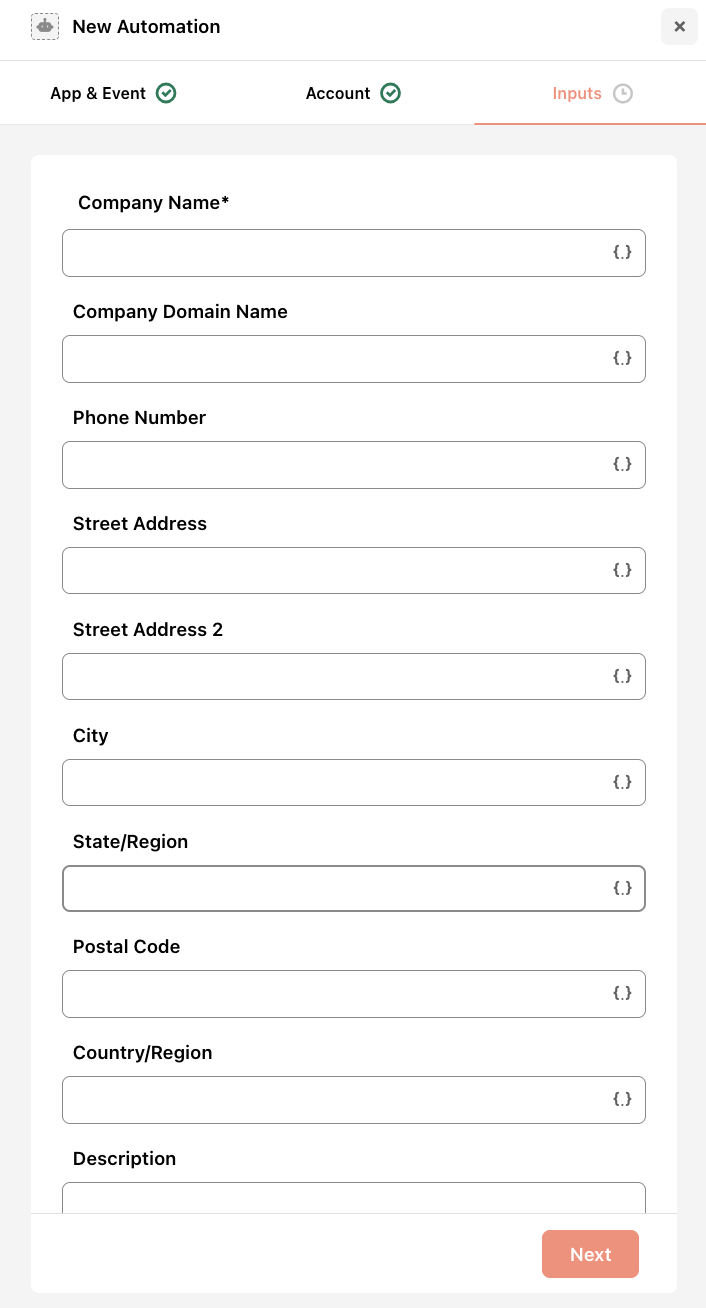Screen dimensions: 706x1308
Task: Open variable picker for Street Address 2
Action: [622, 677]
